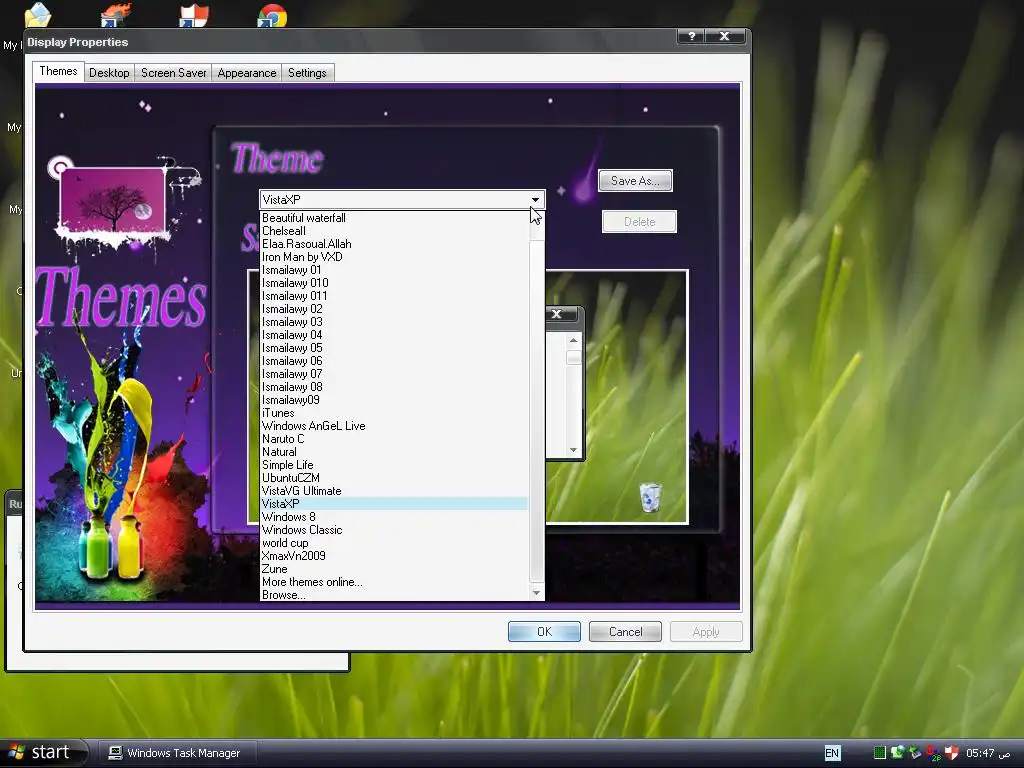The height and width of the screenshot is (768, 1024).
Task: Click shield desktop shortcut icon
Action: click(x=194, y=16)
